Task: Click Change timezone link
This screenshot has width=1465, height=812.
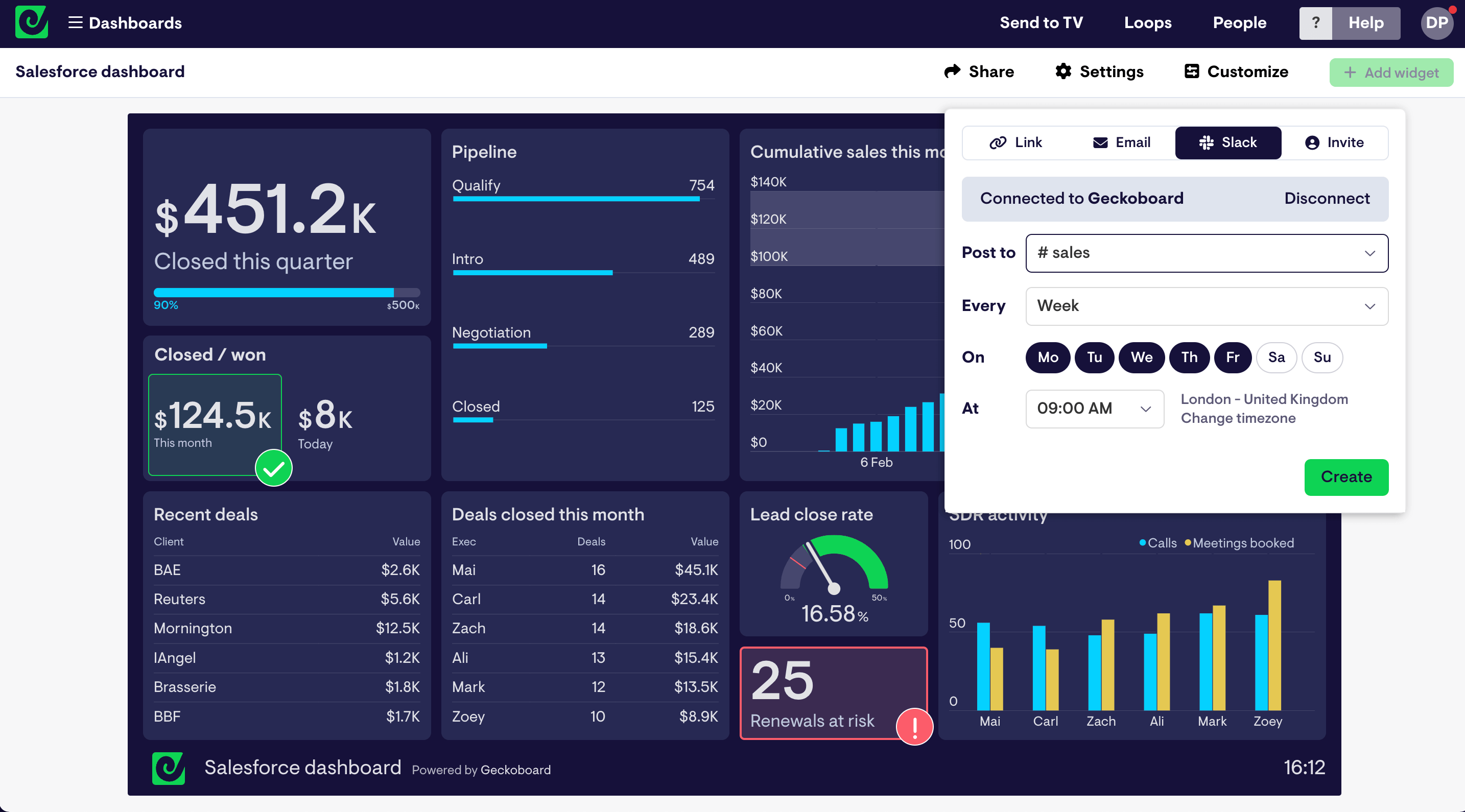Action: point(1238,418)
